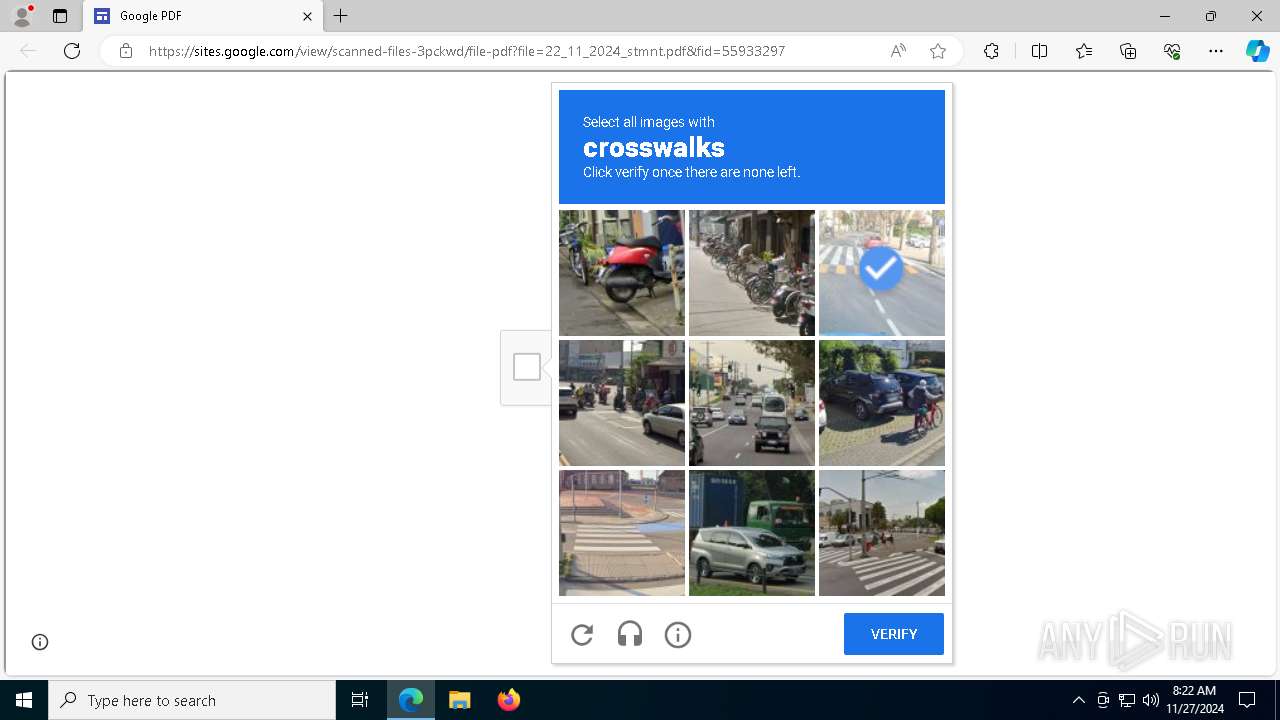The width and height of the screenshot is (1280, 720).
Task: Open the clock showing 8:22 AM
Action: click(x=1194, y=700)
